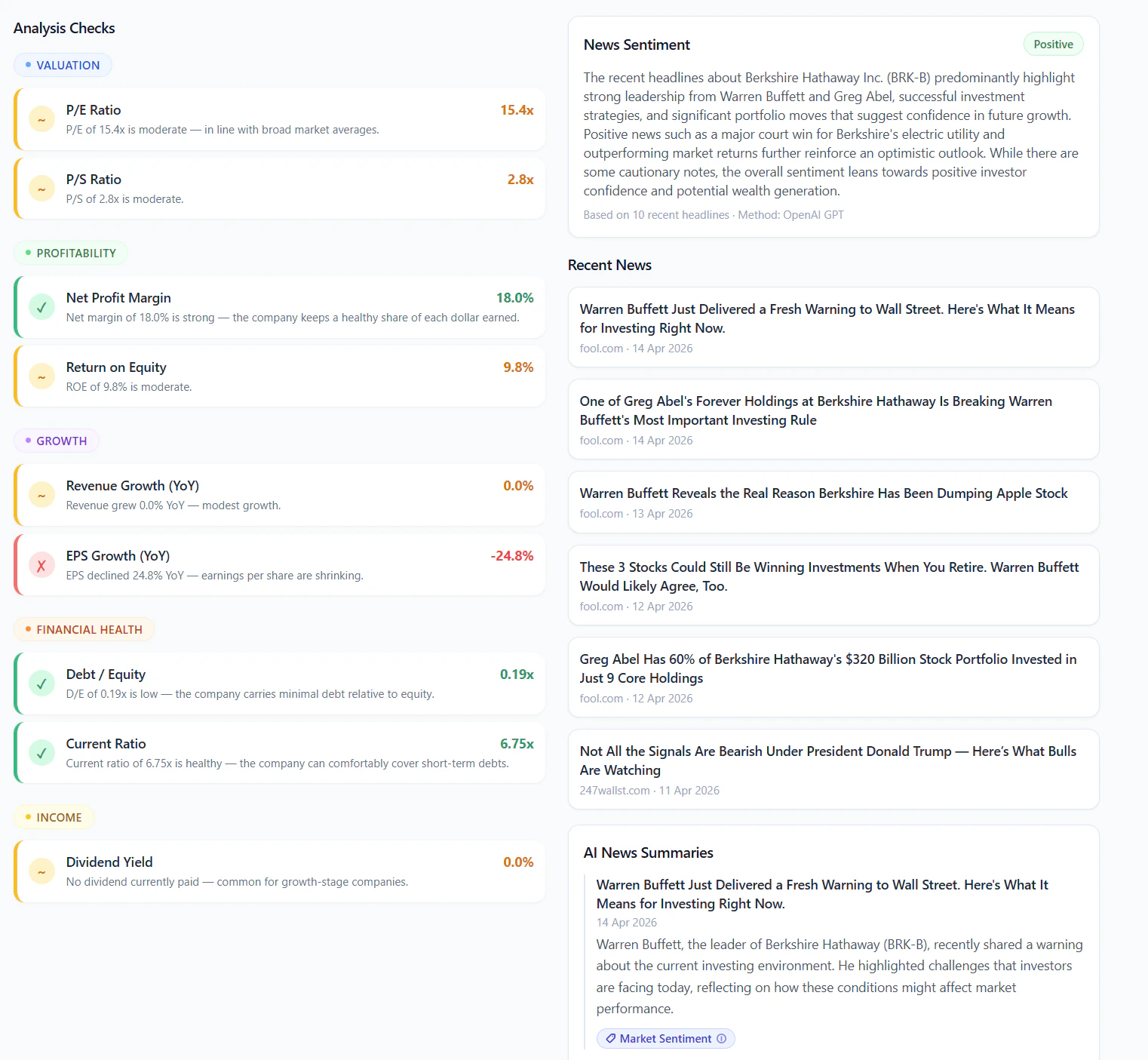
Task: Click the Dividend Yield value 0.0%
Action: [518, 862]
